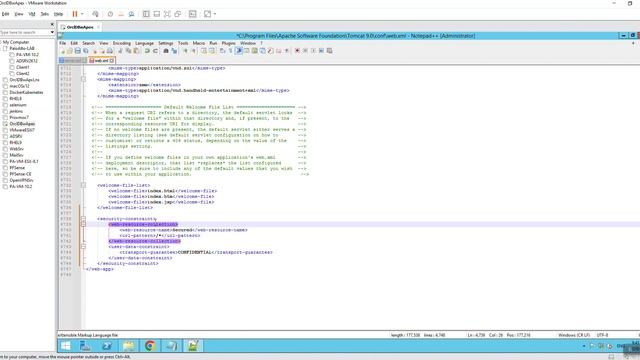Screen dimensions: 640x360
Task: Select DockerKubernetes VM in library
Action: pyautogui.click(x=26, y=92)
